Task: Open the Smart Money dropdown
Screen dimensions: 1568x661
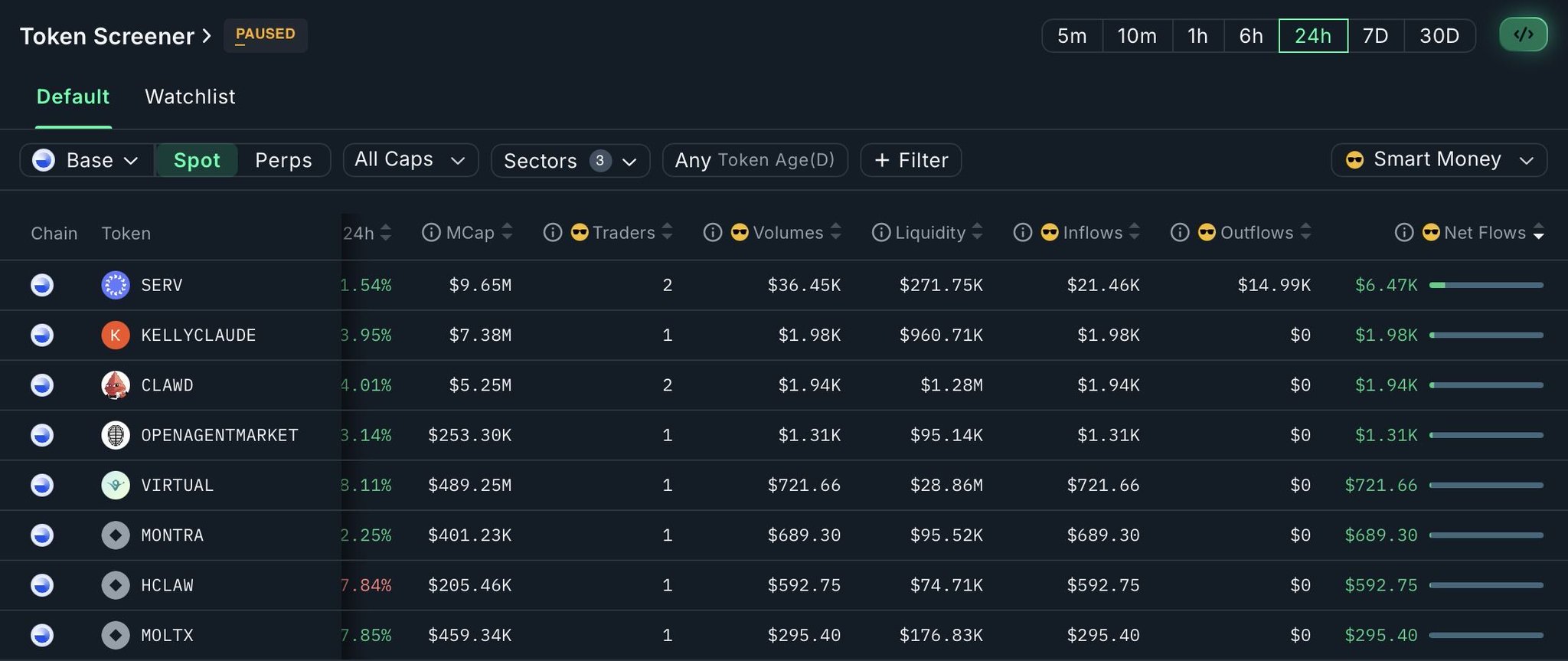Action: tap(1439, 160)
